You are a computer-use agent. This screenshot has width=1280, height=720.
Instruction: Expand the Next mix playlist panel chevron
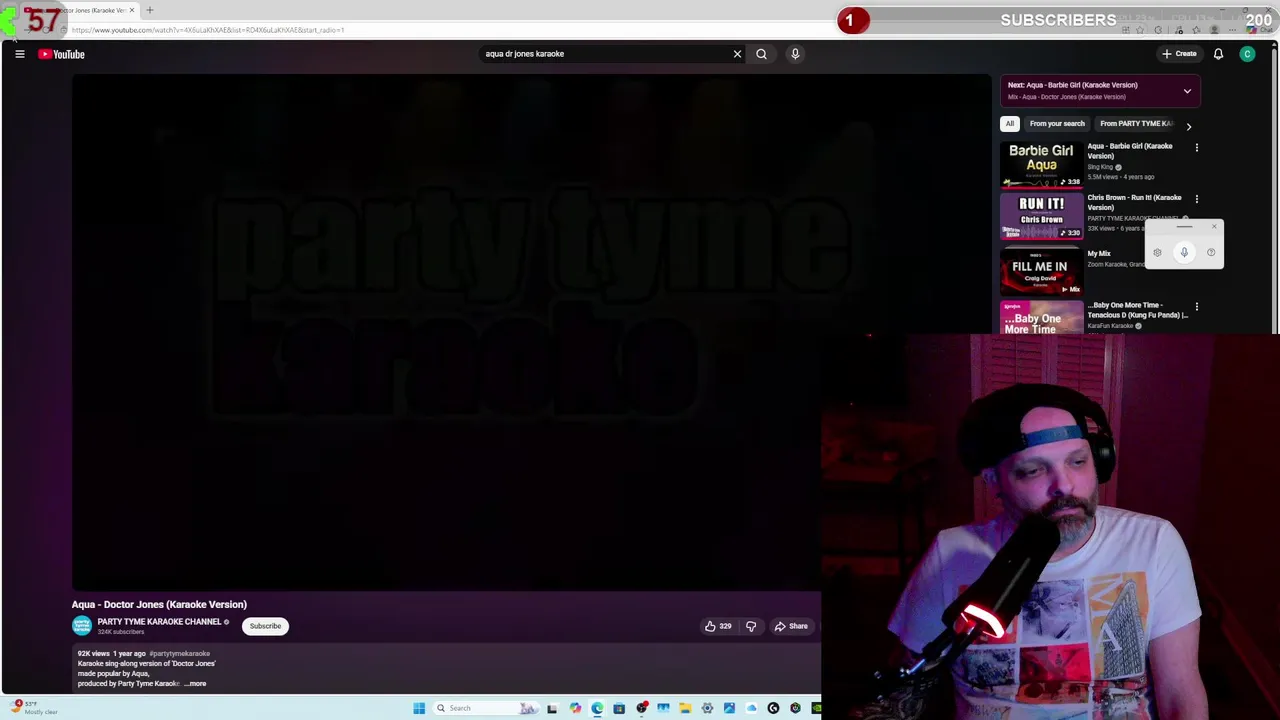1187,91
